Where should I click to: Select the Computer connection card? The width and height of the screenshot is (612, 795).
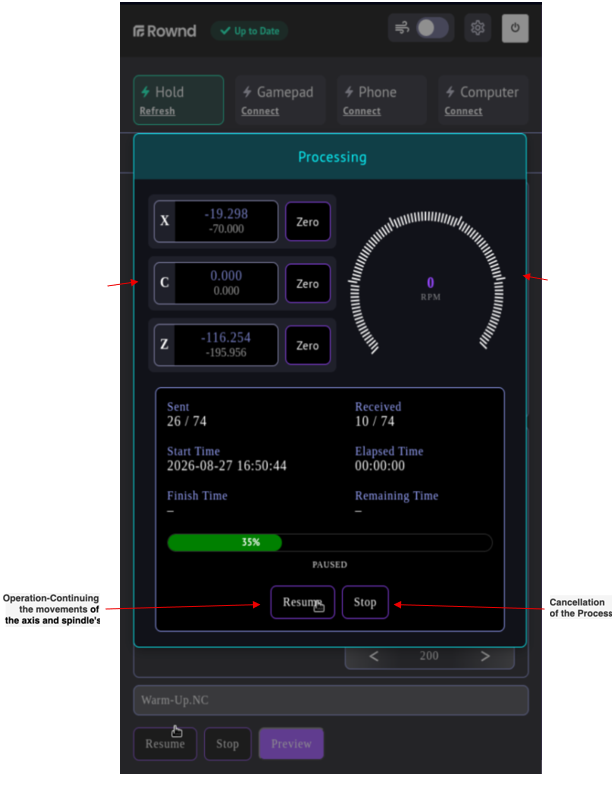[483, 100]
